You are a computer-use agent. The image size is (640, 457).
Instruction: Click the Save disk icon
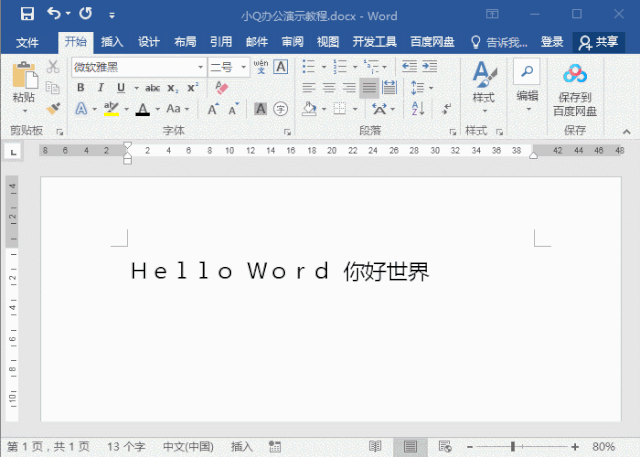tap(27, 14)
